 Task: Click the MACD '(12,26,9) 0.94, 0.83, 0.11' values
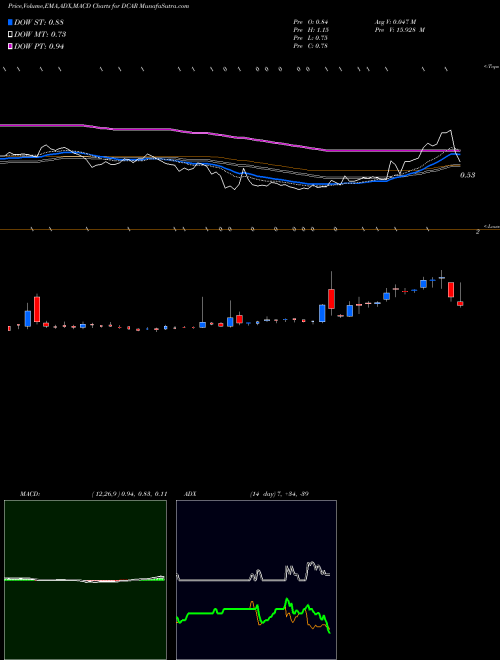pos(129,494)
